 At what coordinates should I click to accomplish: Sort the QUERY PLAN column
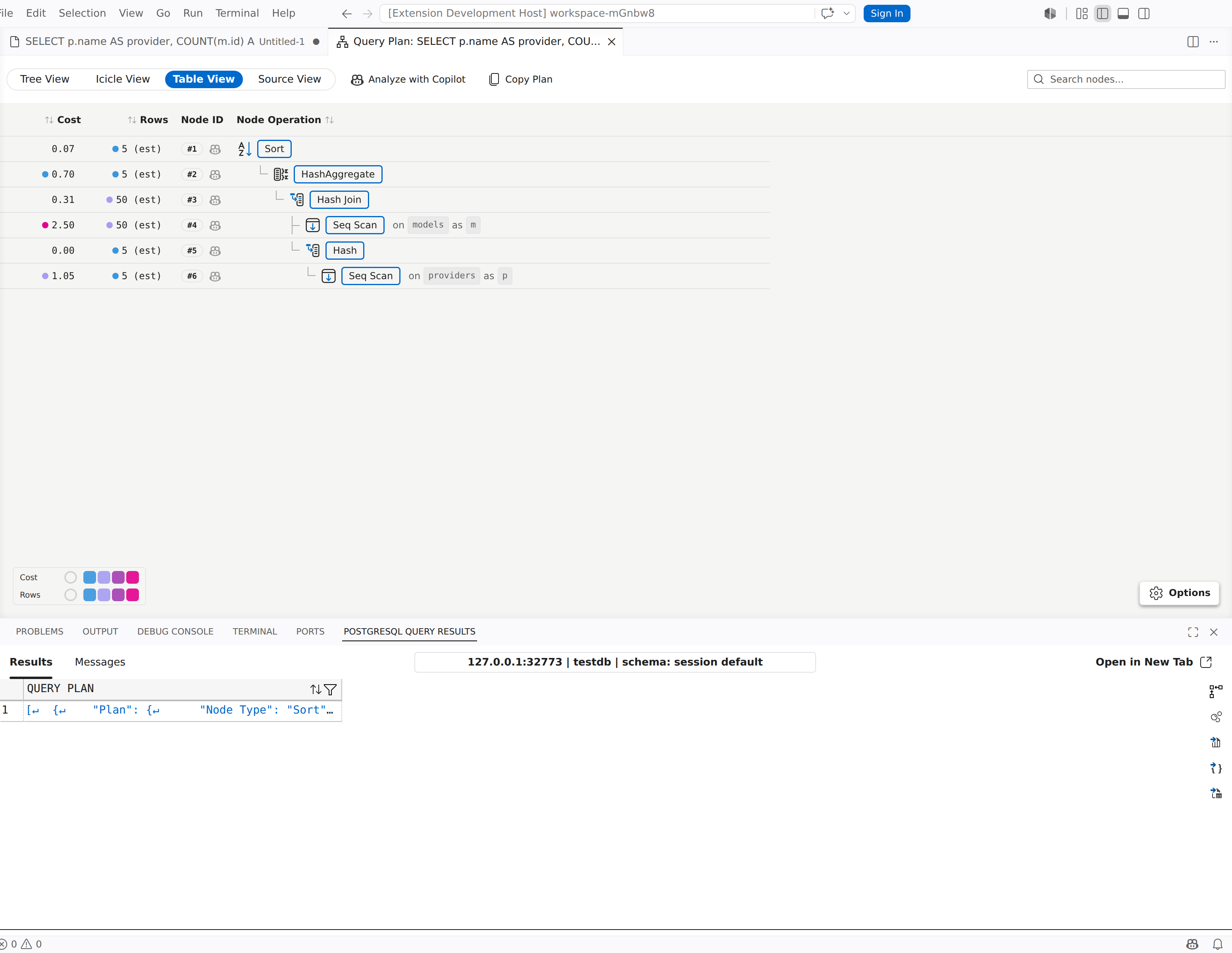click(315, 689)
